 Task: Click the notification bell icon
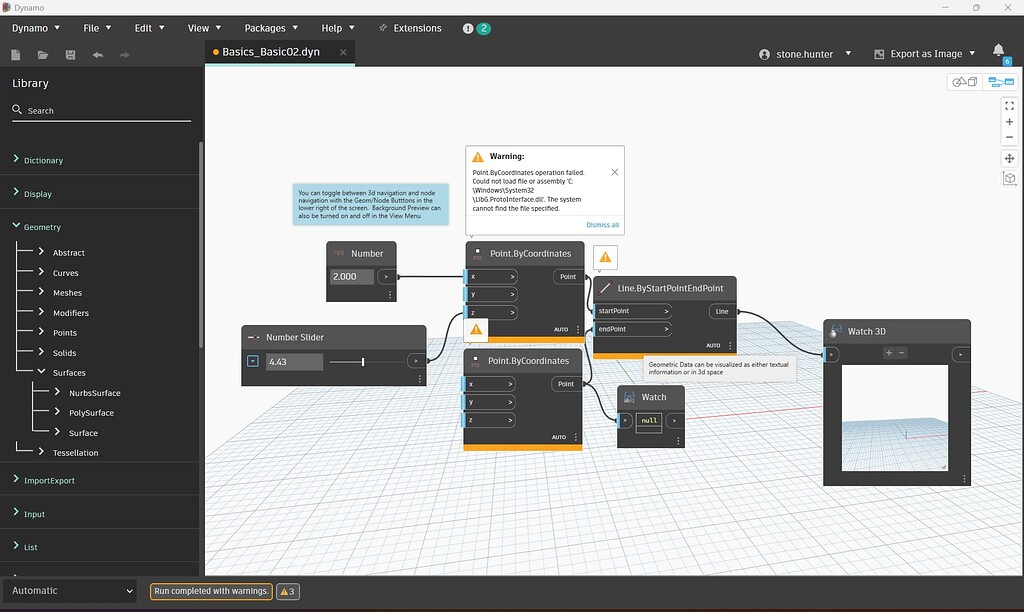999,48
